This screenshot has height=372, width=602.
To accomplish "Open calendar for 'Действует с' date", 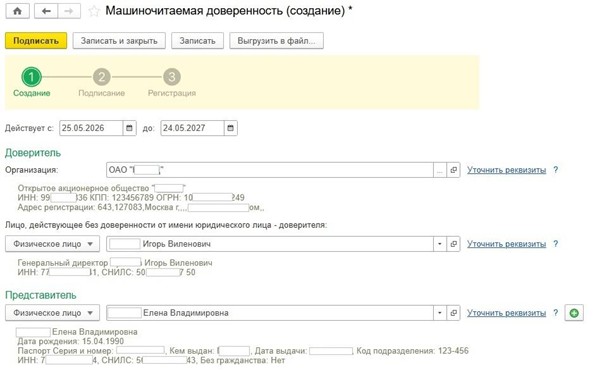I will 129,128.
